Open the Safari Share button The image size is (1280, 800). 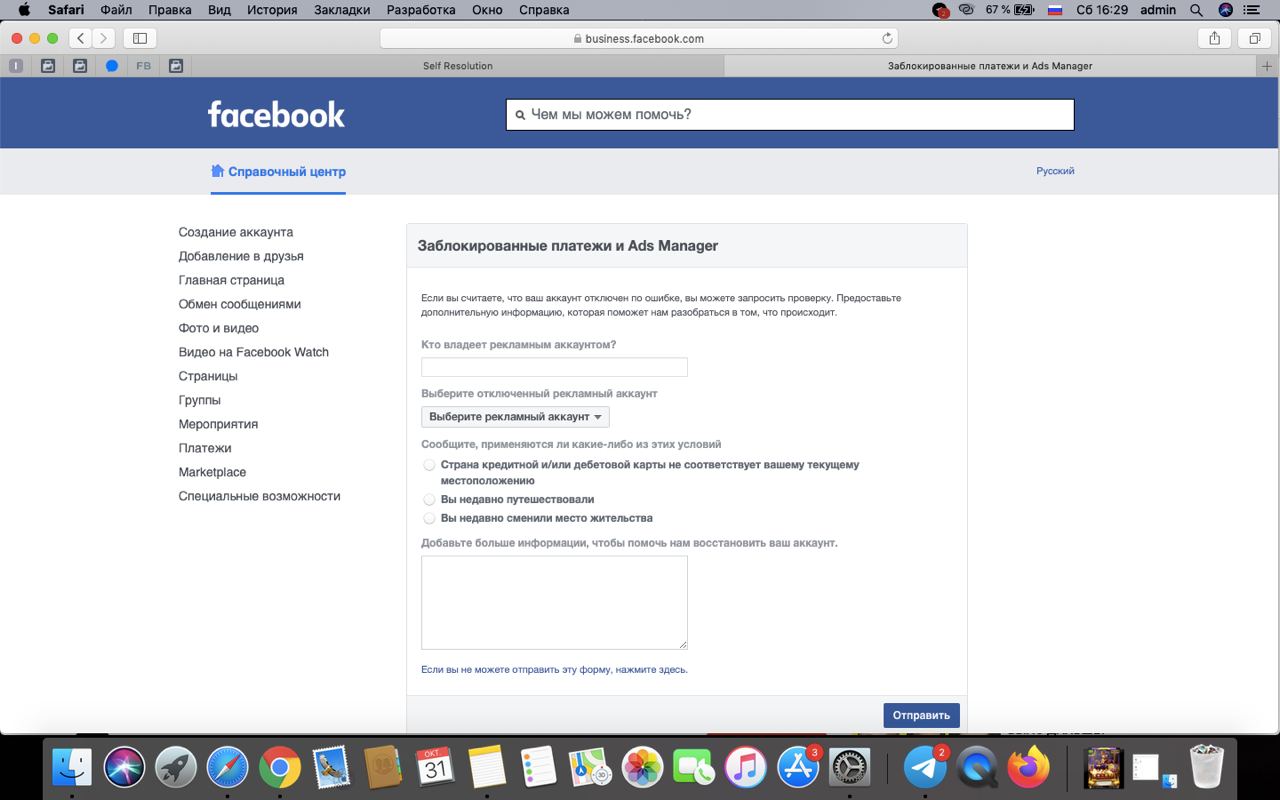1214,38
